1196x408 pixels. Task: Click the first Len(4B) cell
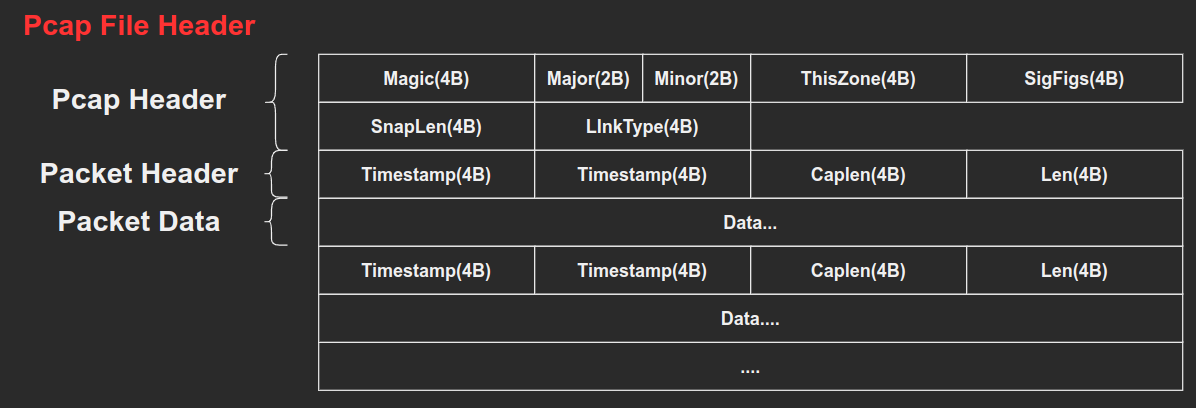[x=1075, y=174]
